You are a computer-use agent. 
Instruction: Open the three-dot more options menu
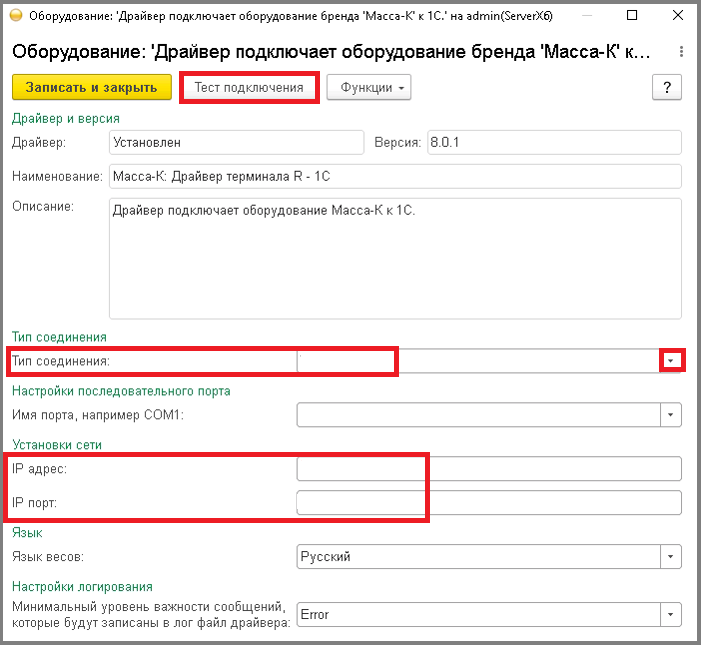pos(681,52)
